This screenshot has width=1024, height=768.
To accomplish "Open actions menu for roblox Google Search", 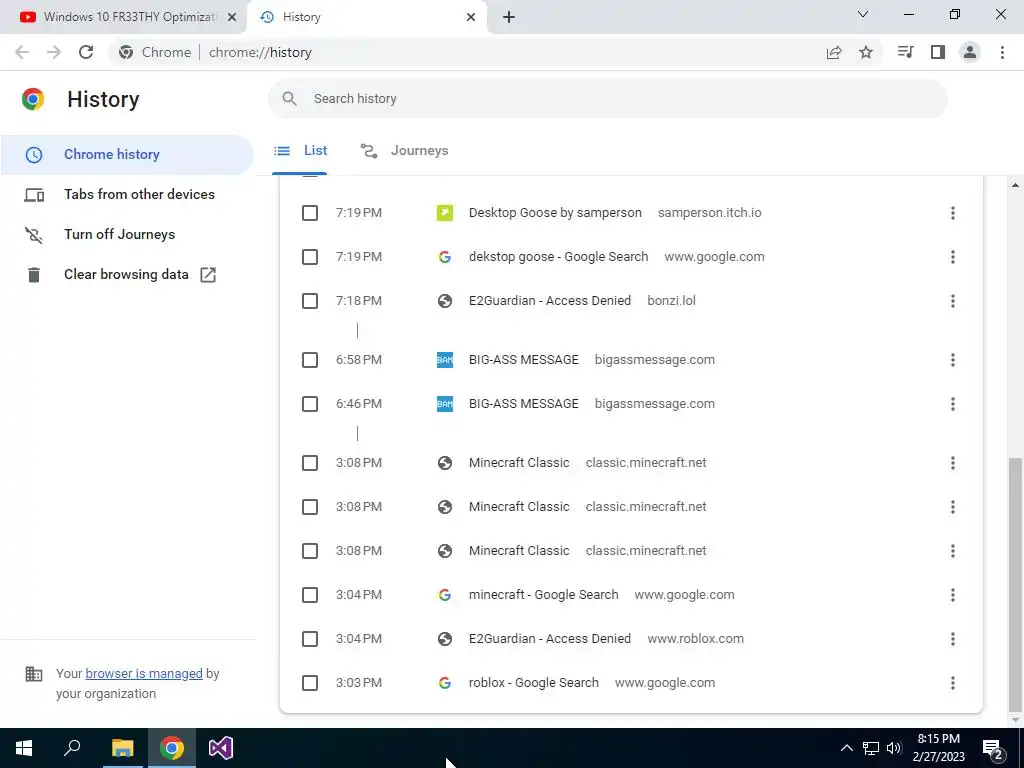I will point(953,683).
